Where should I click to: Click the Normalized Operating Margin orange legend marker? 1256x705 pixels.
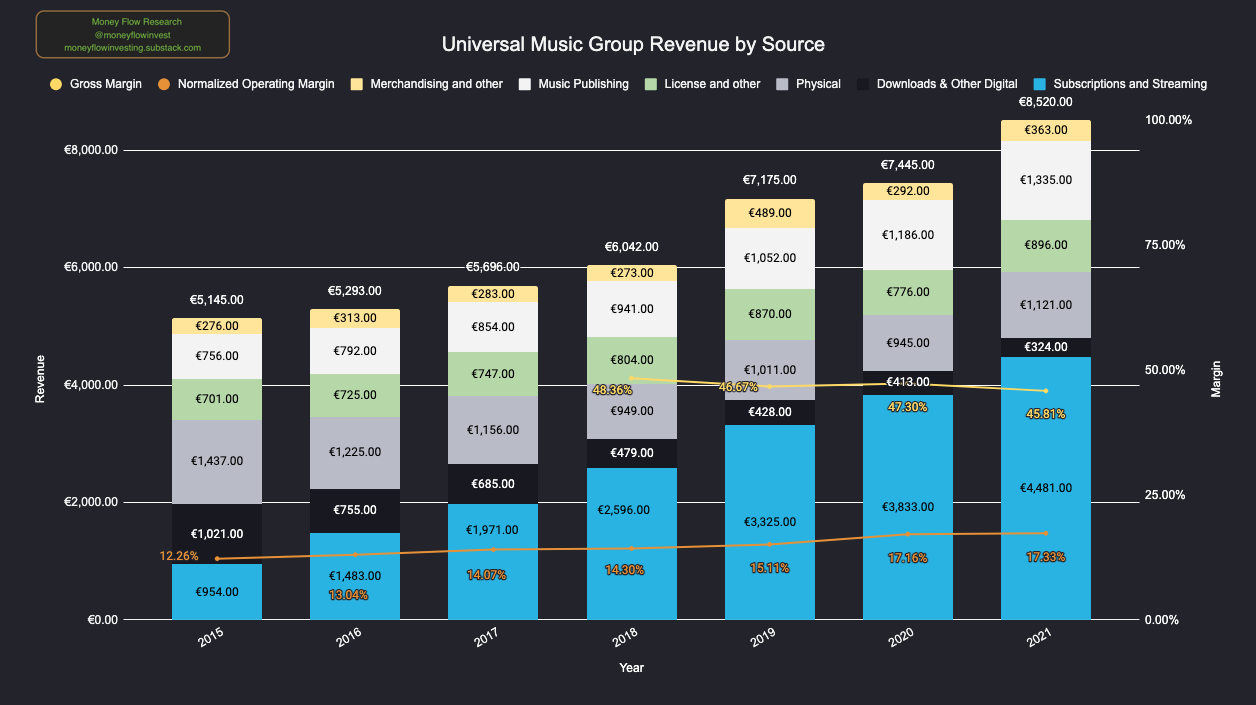click(164, 84)
